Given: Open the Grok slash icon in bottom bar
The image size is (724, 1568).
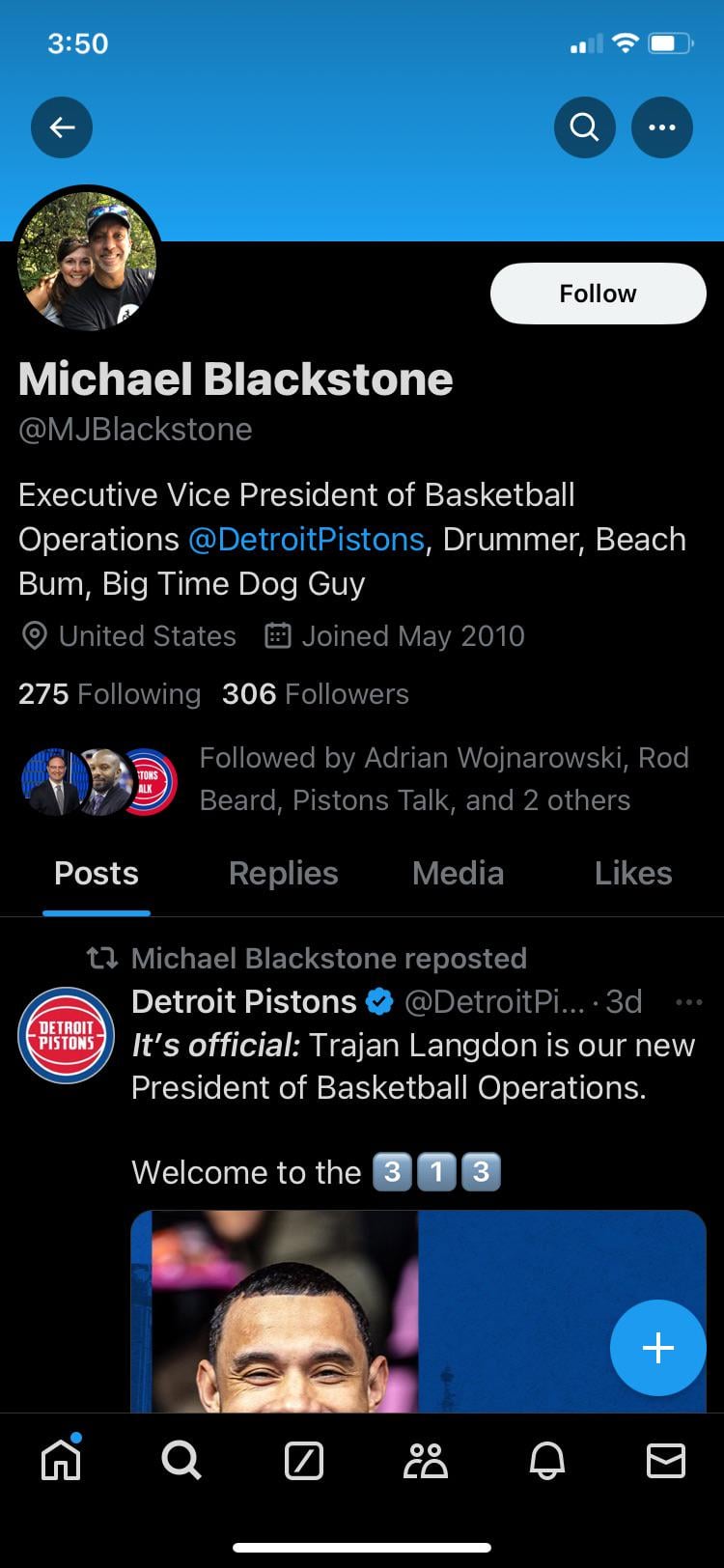Looking at the screenshot, I should point(304,1460).
